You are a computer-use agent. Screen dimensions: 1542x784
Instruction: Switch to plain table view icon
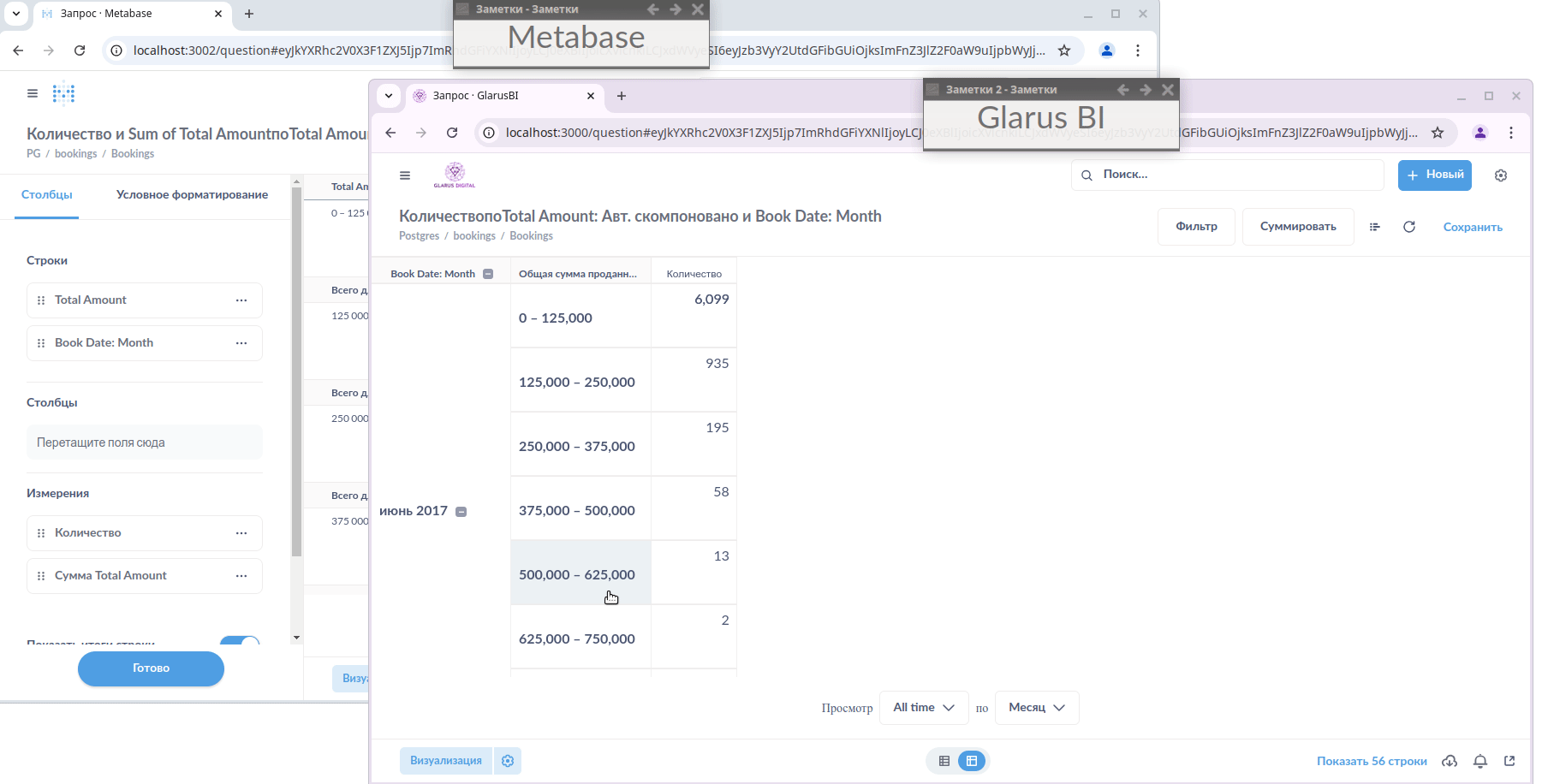[x=944, y=761]
